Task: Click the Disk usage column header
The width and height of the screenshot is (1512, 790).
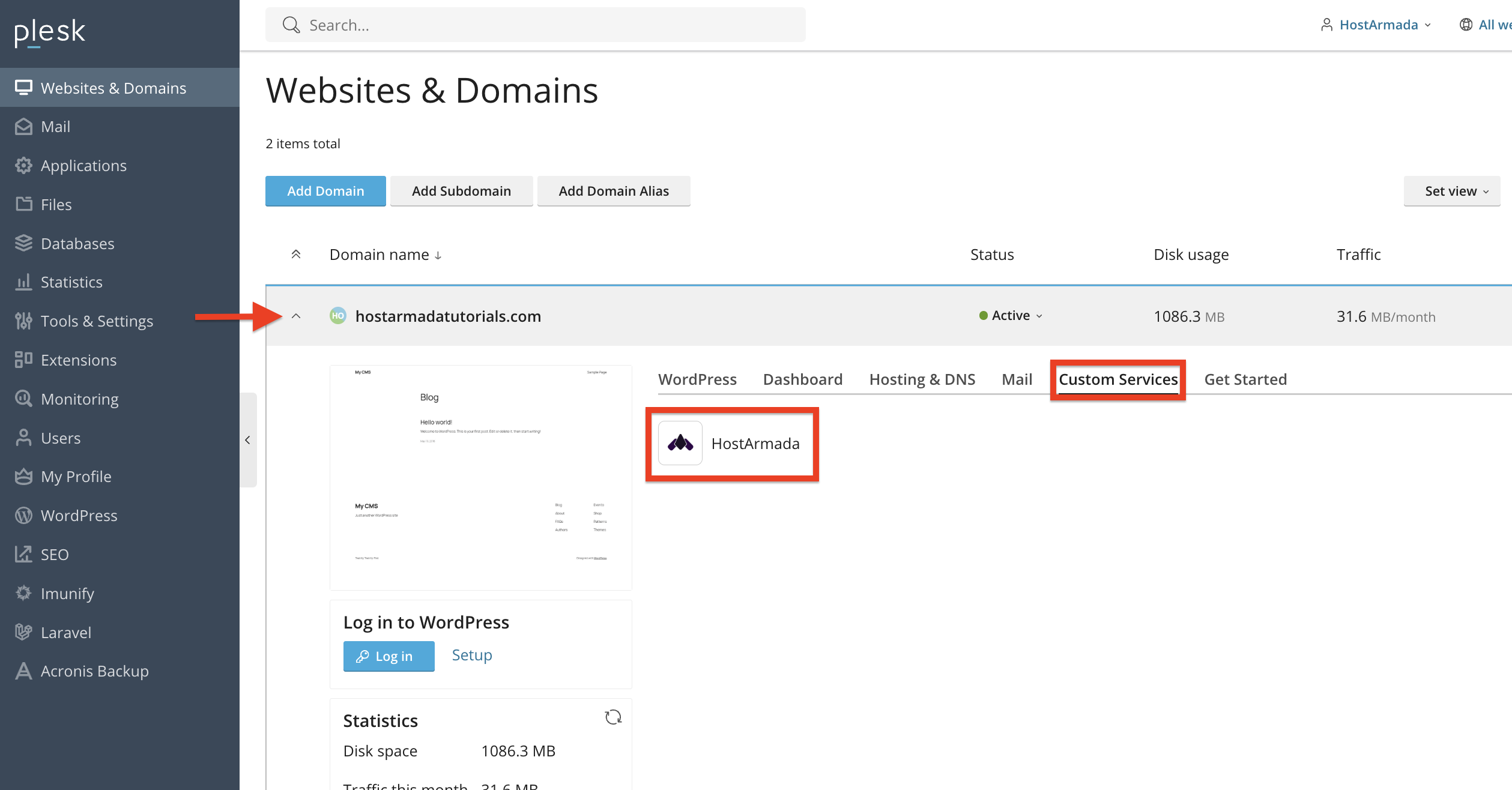Action: click(x=1191, y=255)
